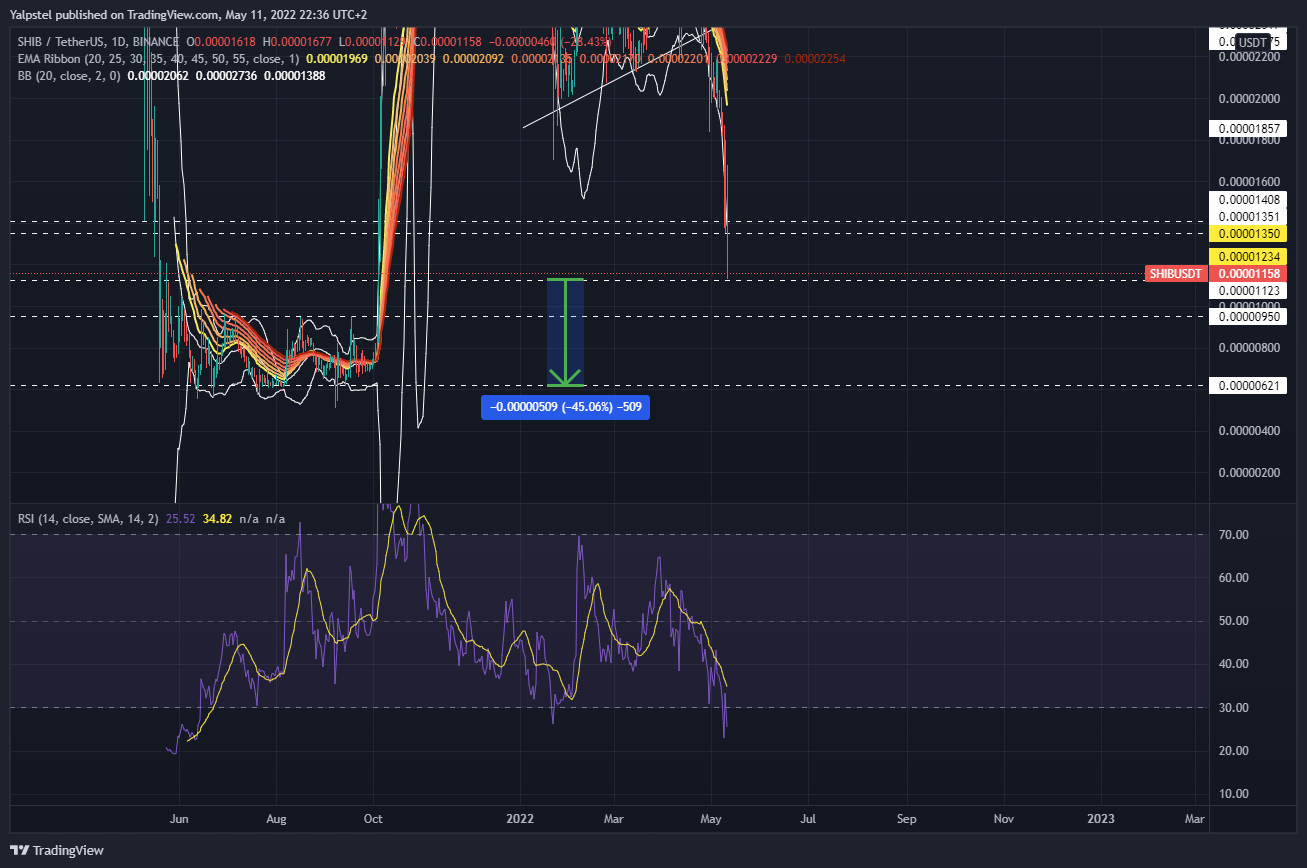
Task: Click the 0.00000800 price axis tick
Action: 1248,348
